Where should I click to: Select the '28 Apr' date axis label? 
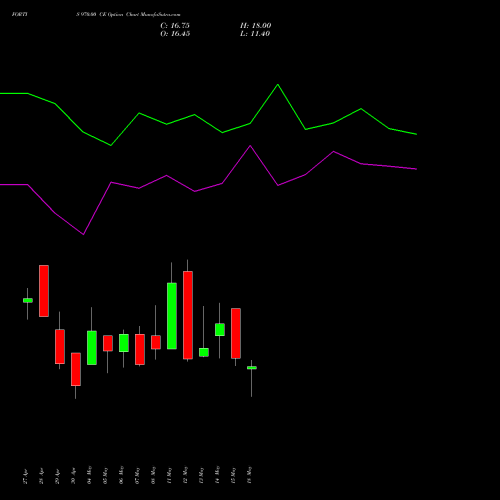[x=42, y=477]
